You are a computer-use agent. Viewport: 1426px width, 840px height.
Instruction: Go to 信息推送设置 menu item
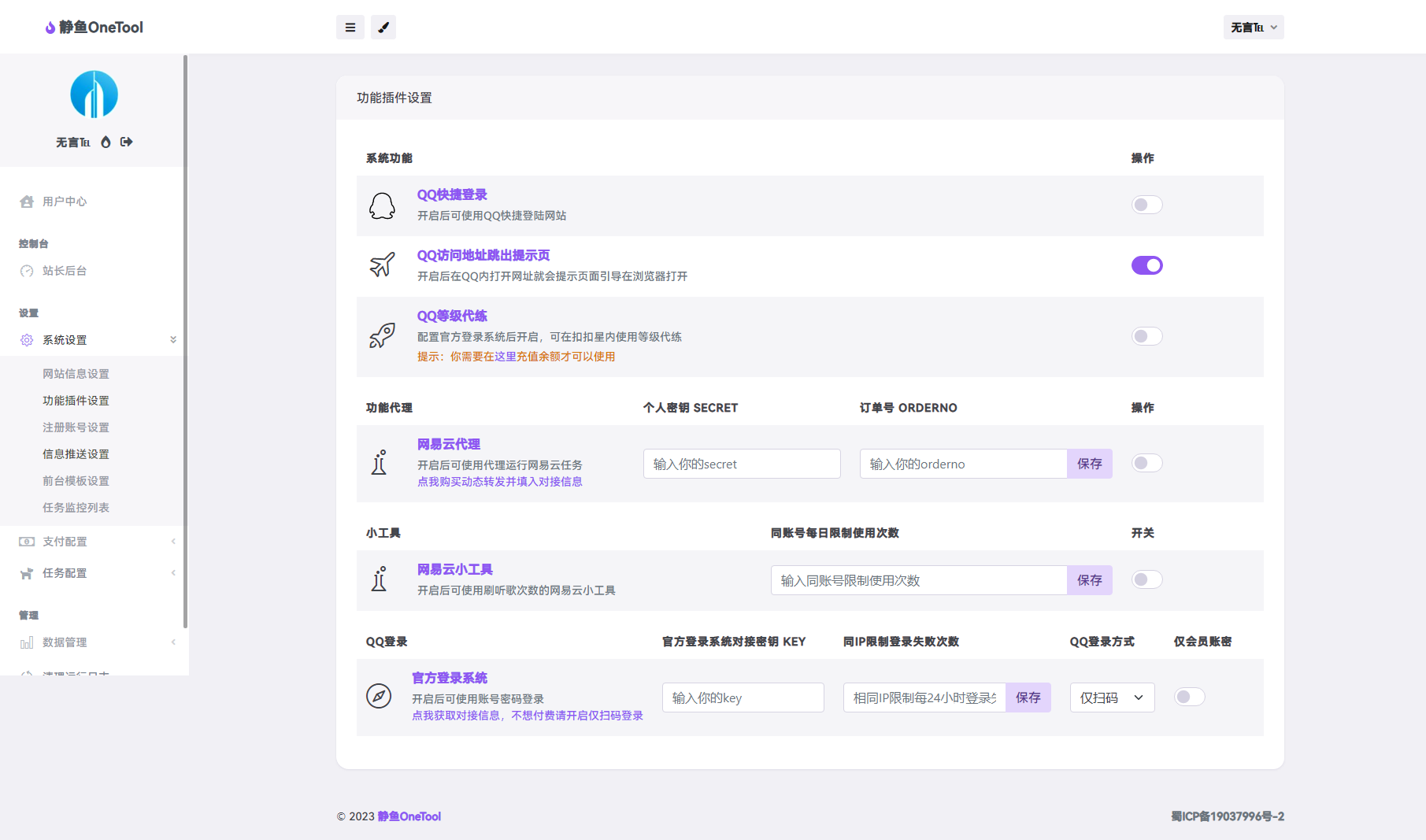click(x=76, y=454)
